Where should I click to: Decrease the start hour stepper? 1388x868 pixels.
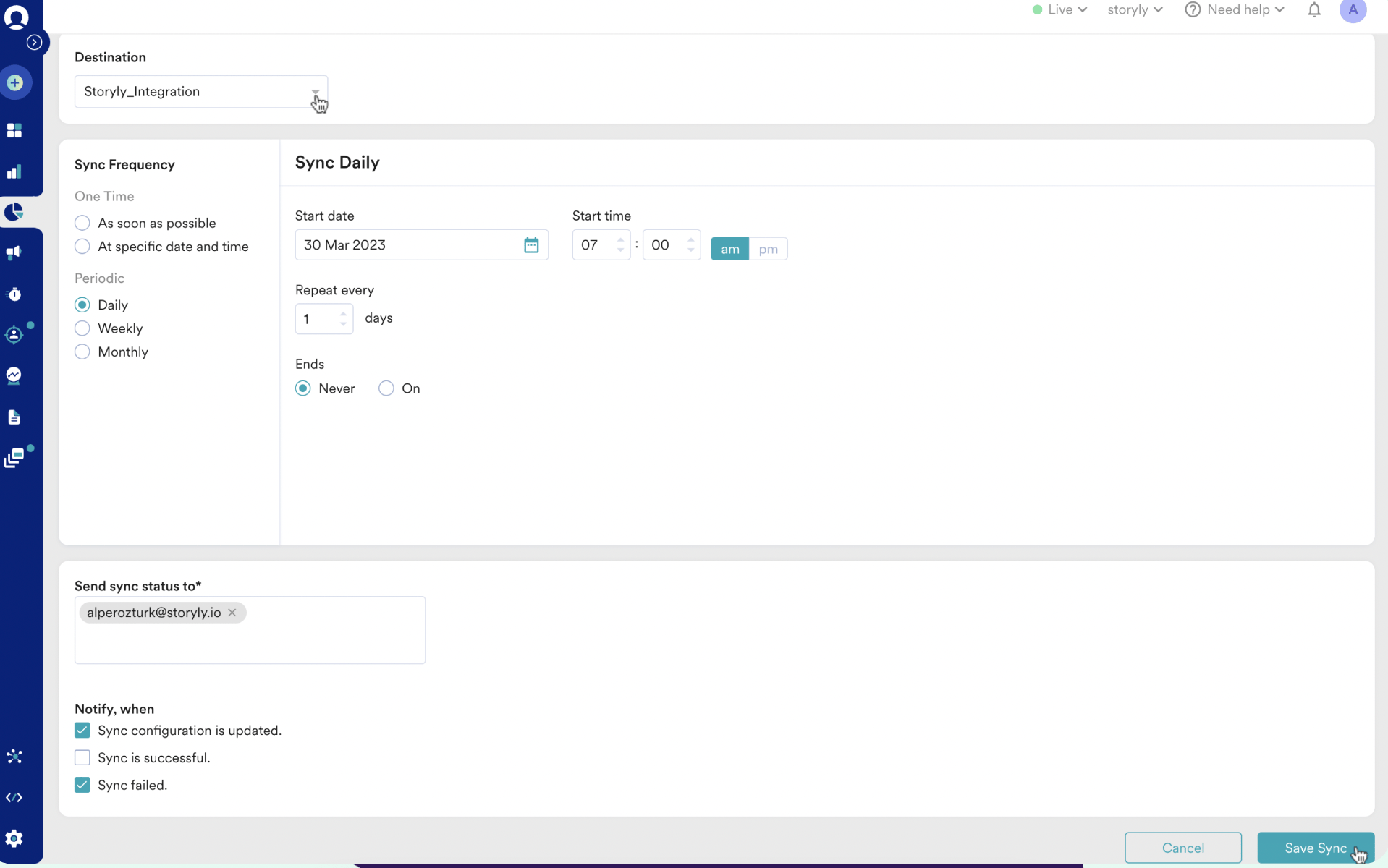(620, 250)
